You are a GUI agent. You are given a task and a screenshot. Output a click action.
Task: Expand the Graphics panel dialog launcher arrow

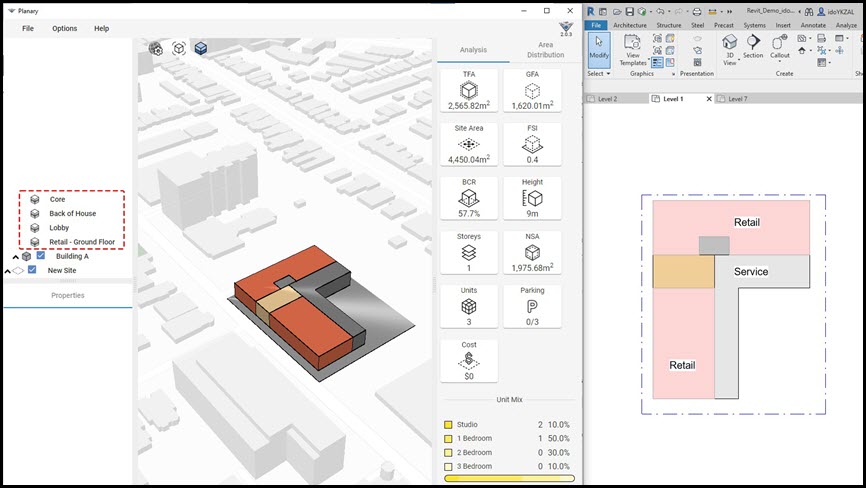pos(673,74)
